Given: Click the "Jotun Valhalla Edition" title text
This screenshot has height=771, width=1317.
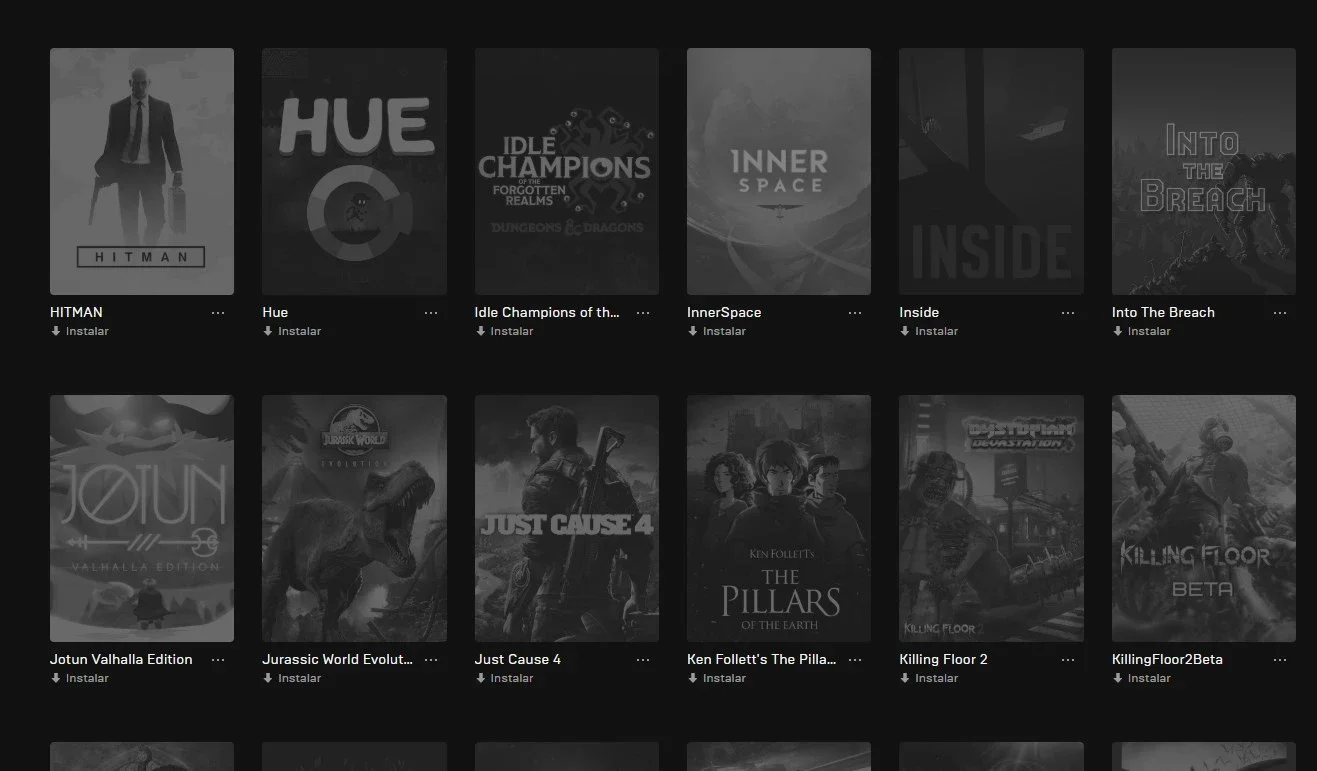Looking at the screenshot, I should tap(121, 659).
